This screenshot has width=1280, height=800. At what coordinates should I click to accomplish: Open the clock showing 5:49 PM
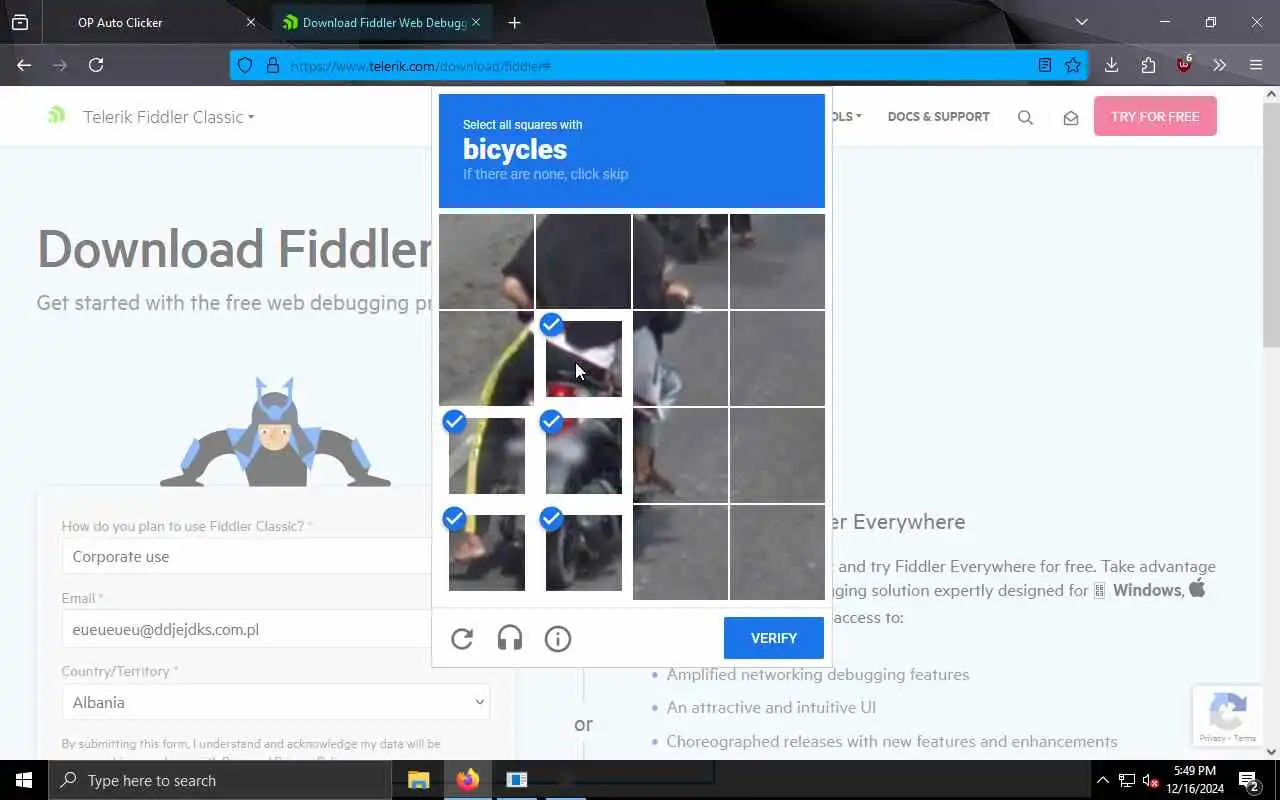1194,780
